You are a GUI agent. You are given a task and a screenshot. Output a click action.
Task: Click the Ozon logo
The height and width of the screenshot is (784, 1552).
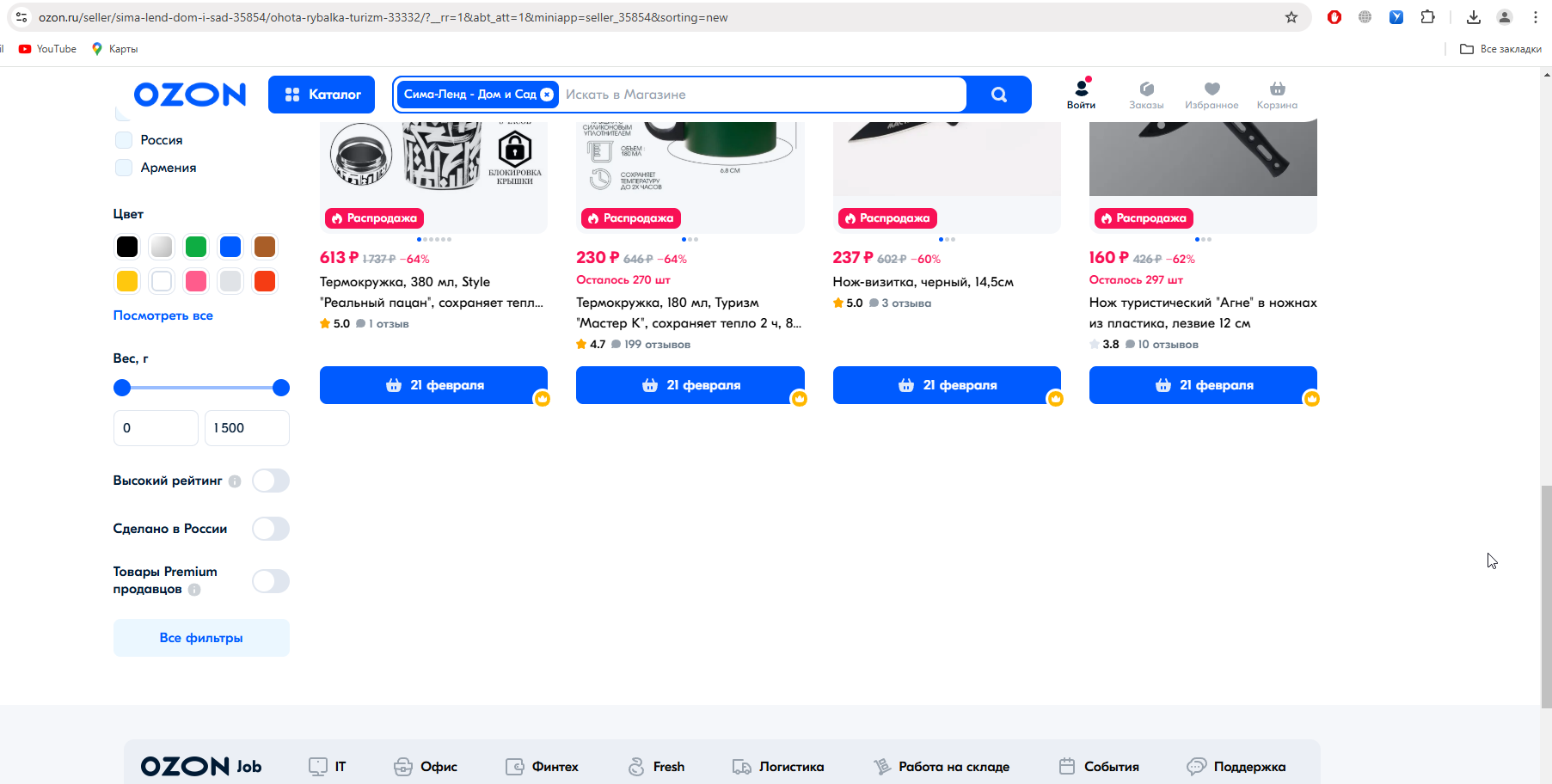point(190,95)
